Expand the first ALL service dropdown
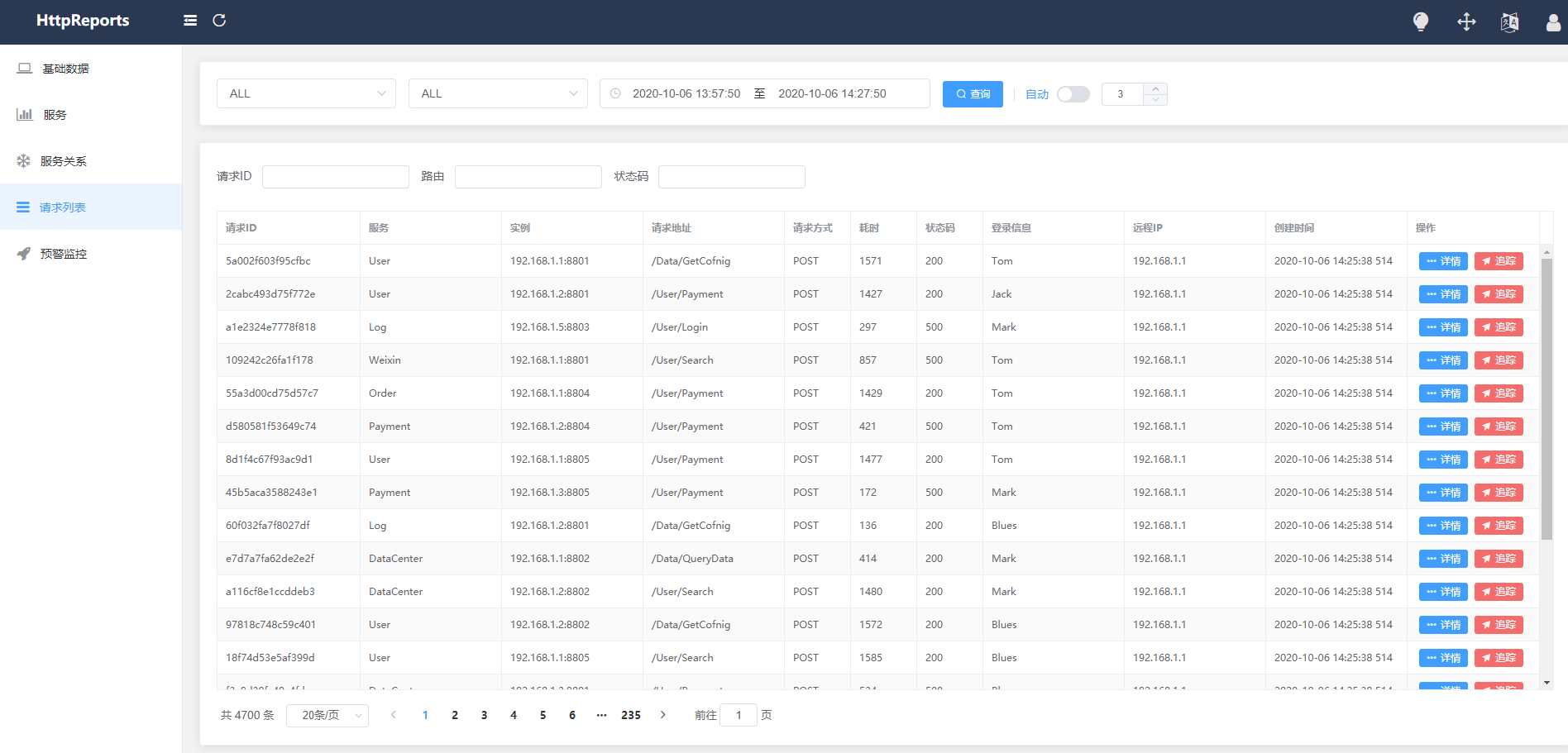 tap(306, 93)
